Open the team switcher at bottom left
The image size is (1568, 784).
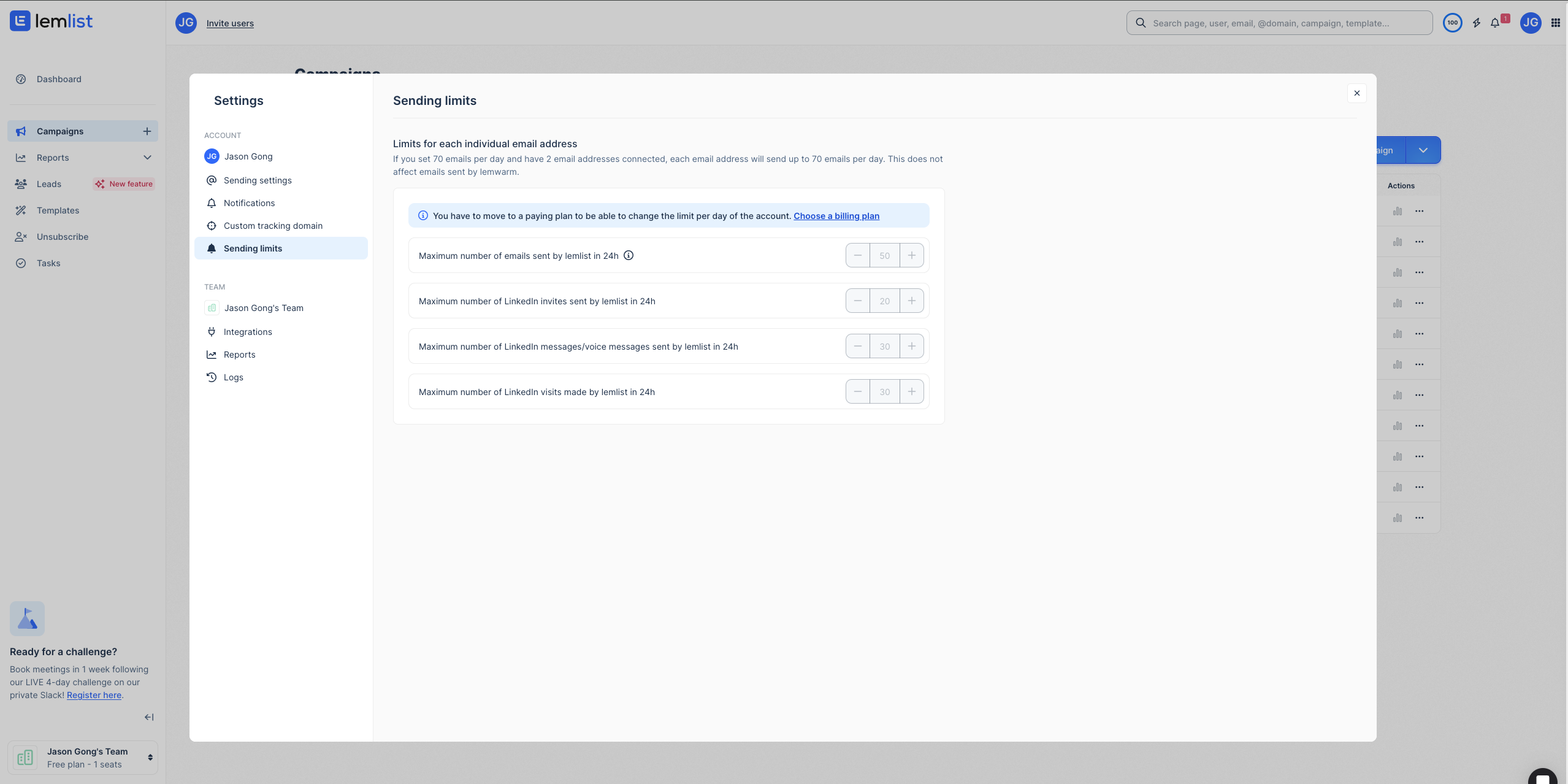(83, 757)
